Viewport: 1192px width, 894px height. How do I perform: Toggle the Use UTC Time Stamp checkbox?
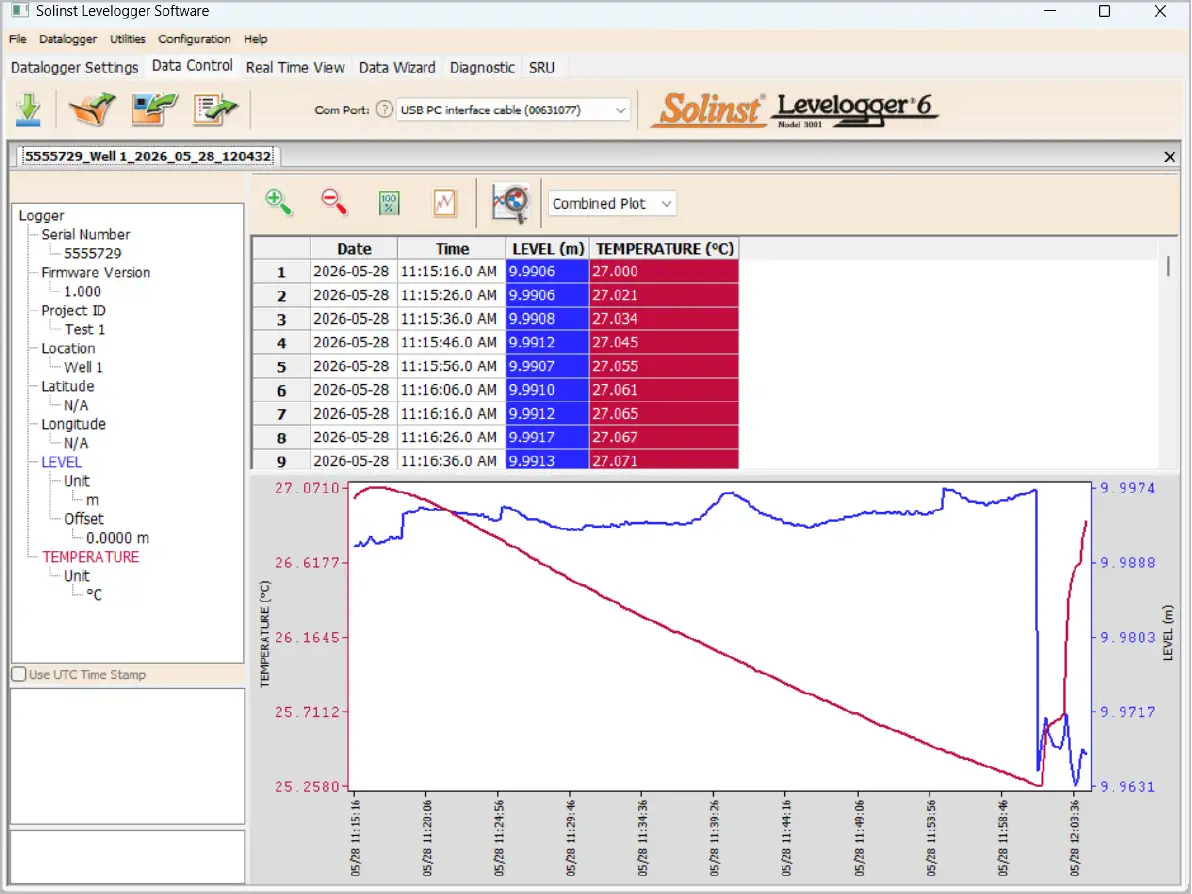[19, 674]
